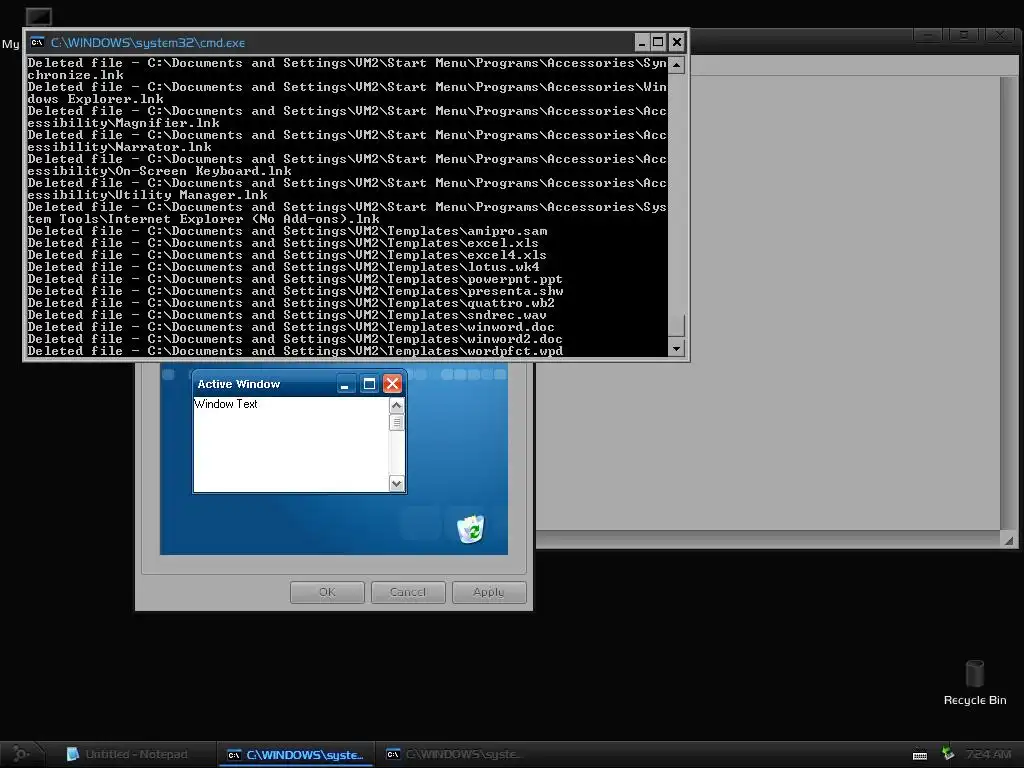Open the Start button on taskbar
The width and height of the screenshot is (1024, 768).
tap(21, 754)
